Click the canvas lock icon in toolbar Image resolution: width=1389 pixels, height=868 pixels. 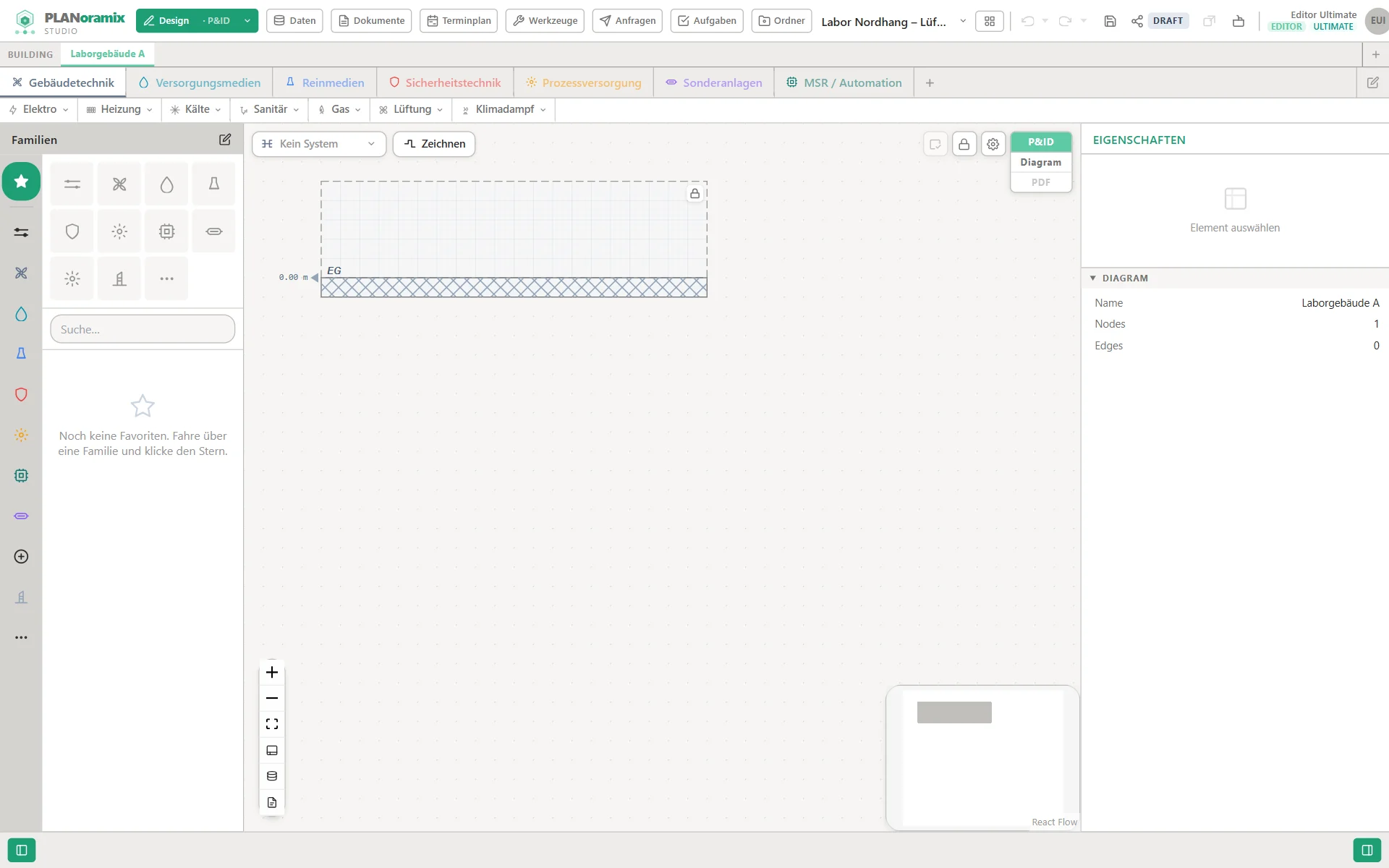click(964, 144)
